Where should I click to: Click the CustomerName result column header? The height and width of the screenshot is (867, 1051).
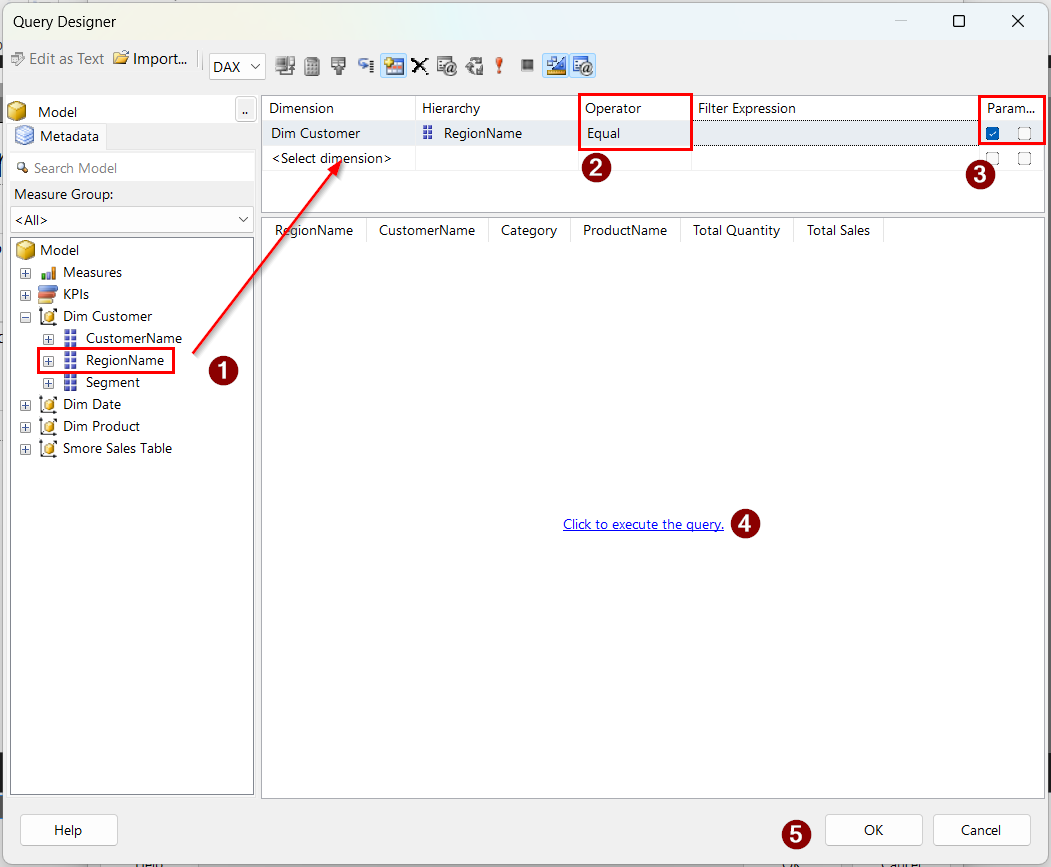[x=427, y=231]
